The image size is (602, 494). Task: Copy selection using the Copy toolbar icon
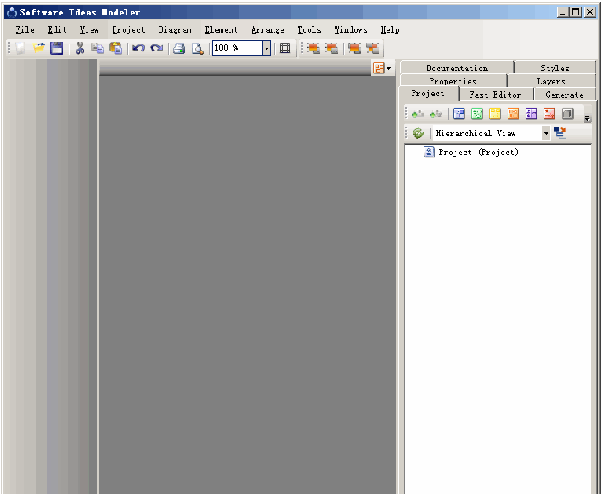(x=98, y=48)
